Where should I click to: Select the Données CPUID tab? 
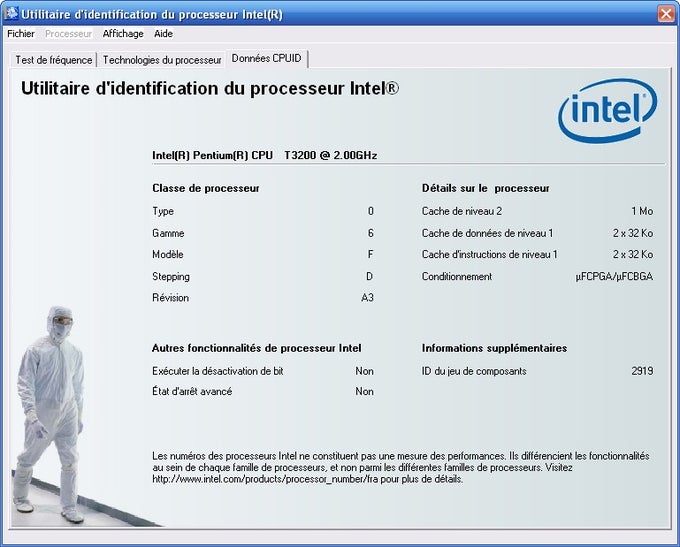266,58
